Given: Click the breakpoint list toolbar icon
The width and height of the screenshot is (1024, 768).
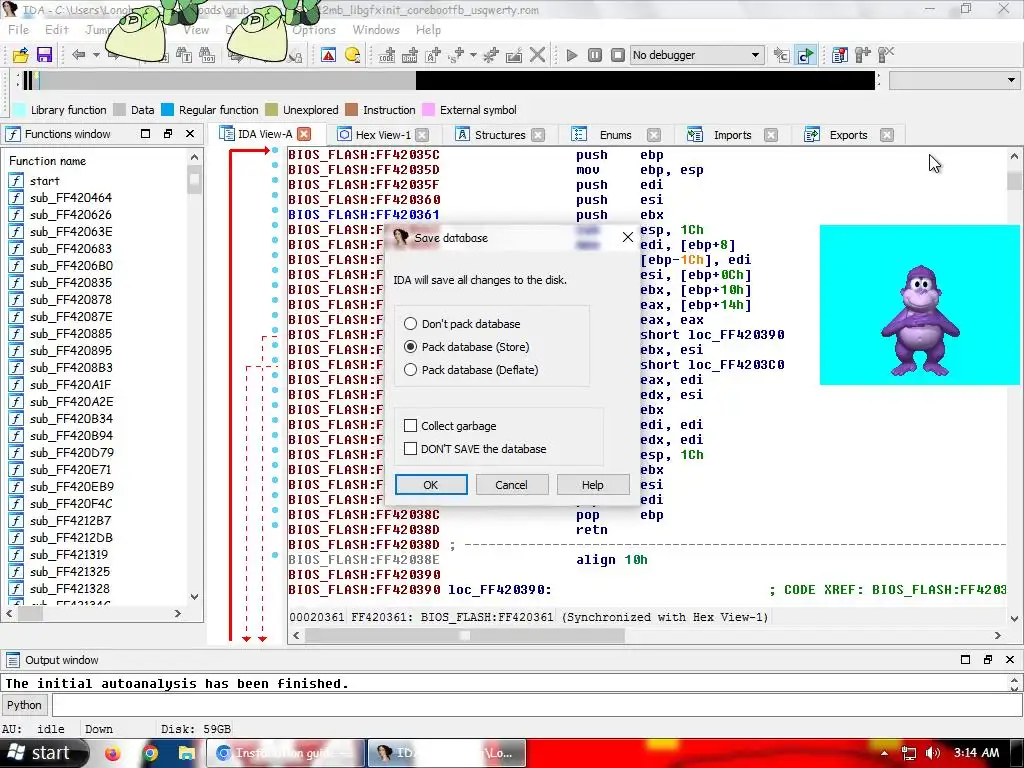Looking at the screenshot, I should pos(840,56).
